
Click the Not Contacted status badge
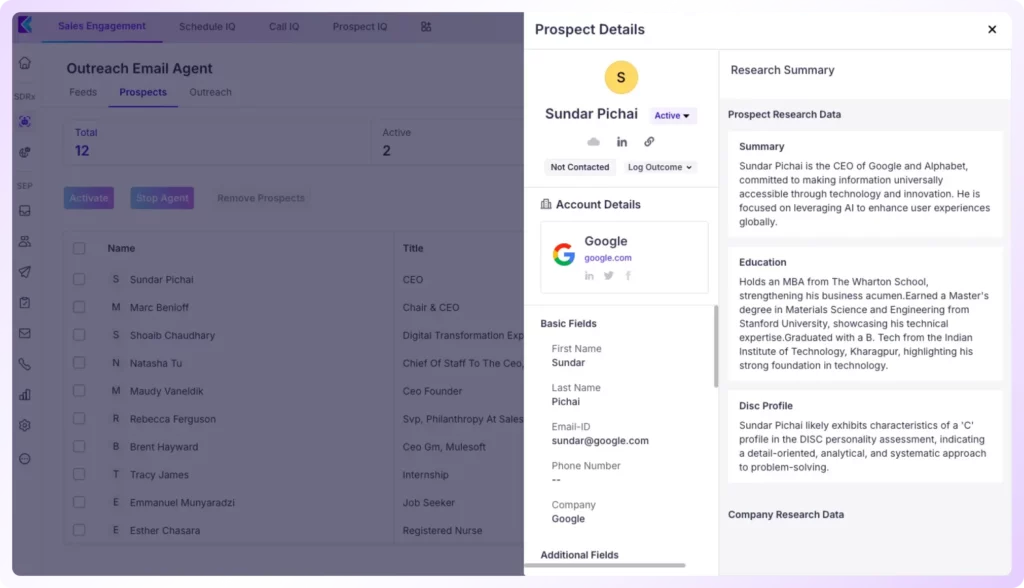[579, 167]
